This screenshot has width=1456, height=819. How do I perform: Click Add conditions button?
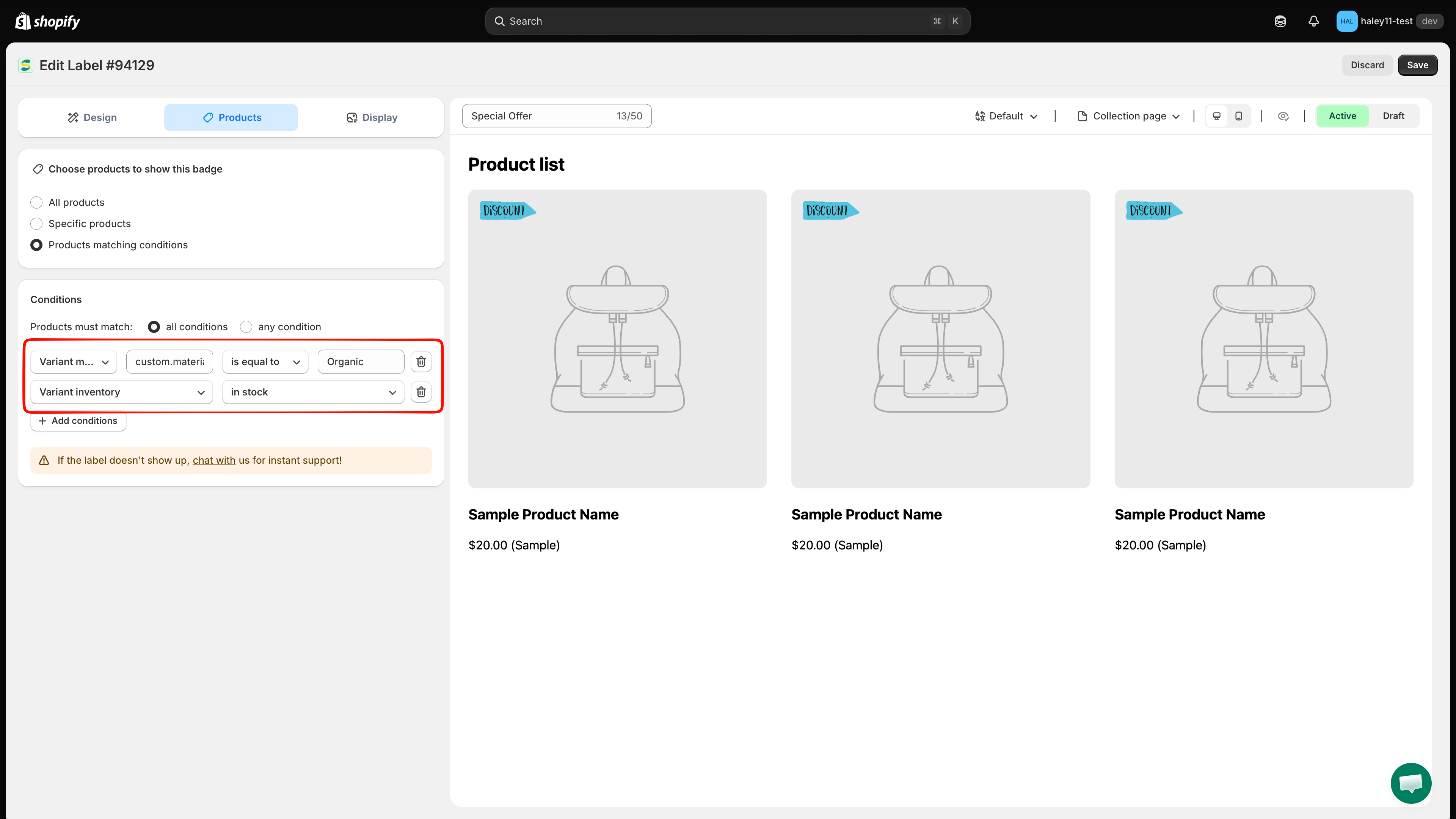[x=78, y=421]
